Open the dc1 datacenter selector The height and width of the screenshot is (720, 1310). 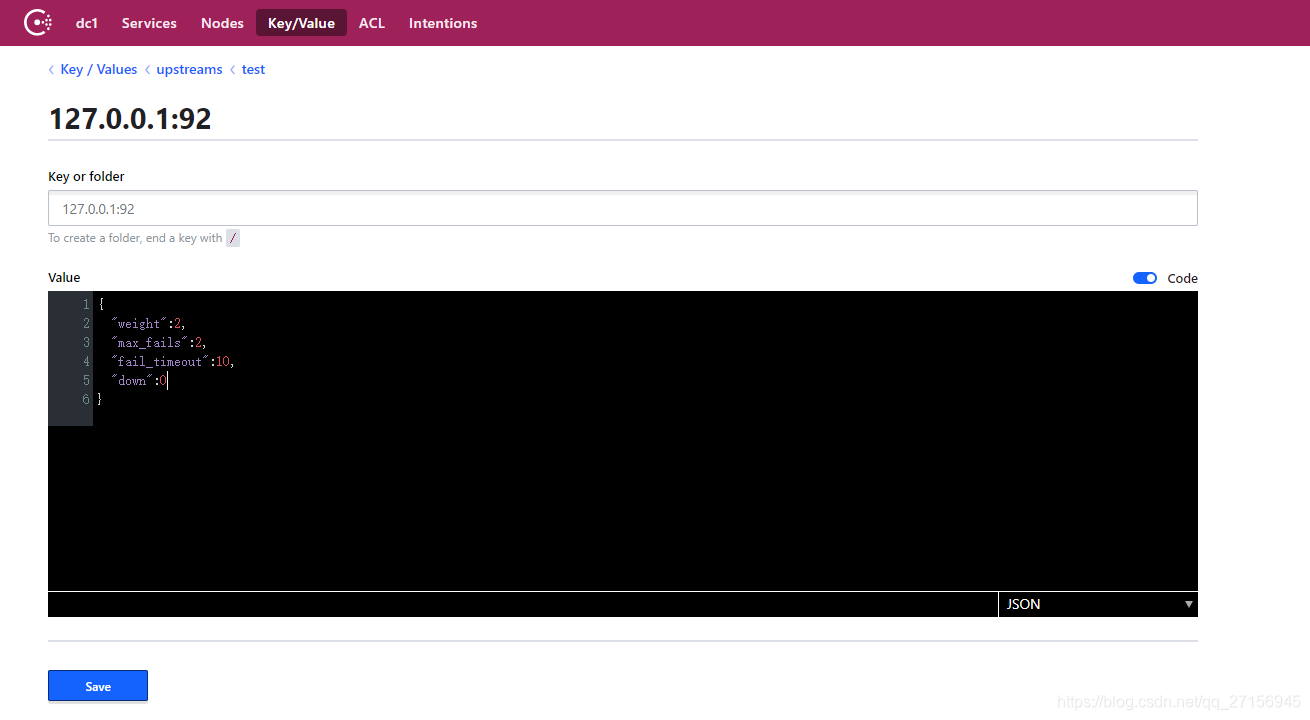[87, 23]
